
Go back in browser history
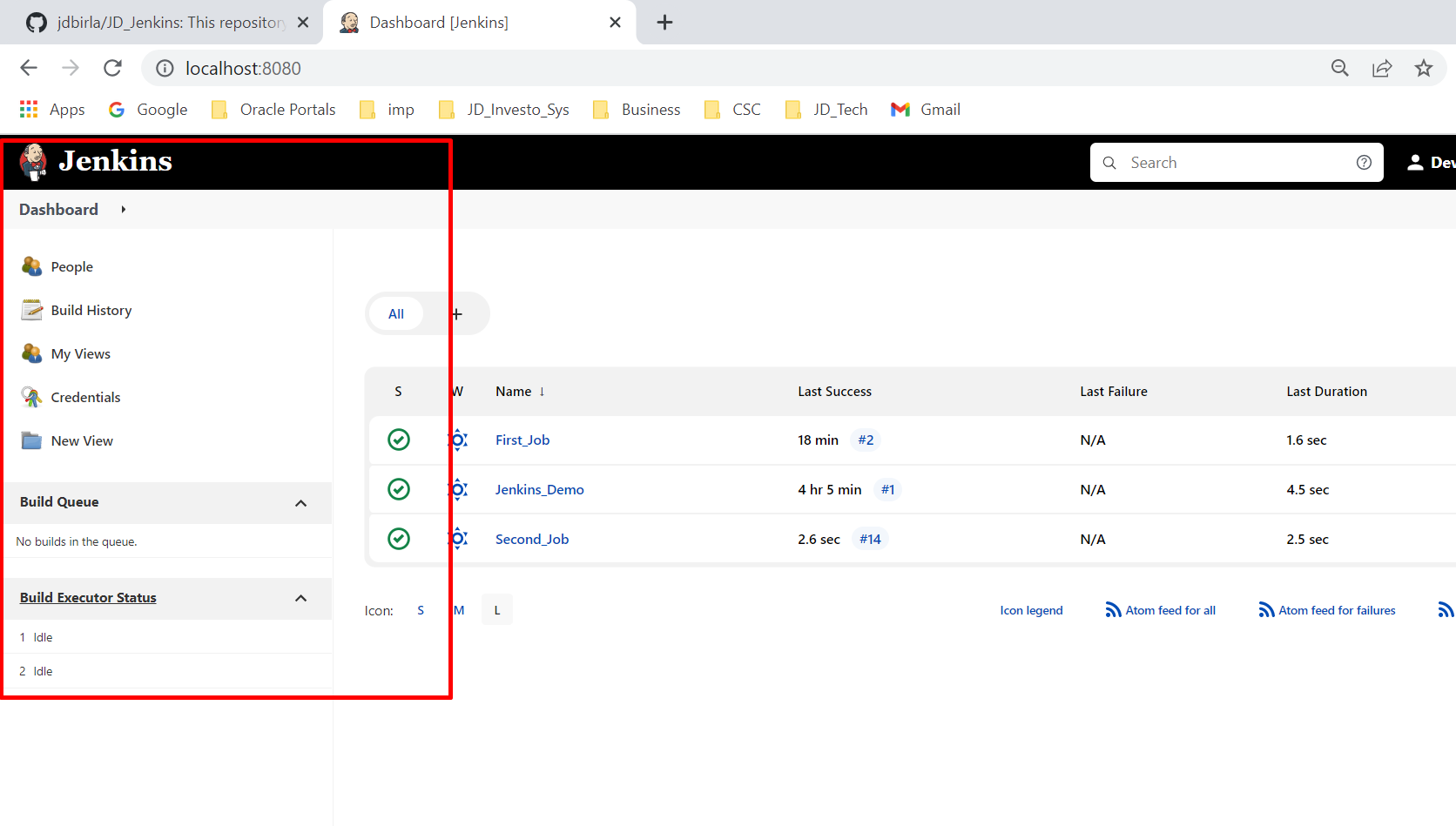click(29, 68)
